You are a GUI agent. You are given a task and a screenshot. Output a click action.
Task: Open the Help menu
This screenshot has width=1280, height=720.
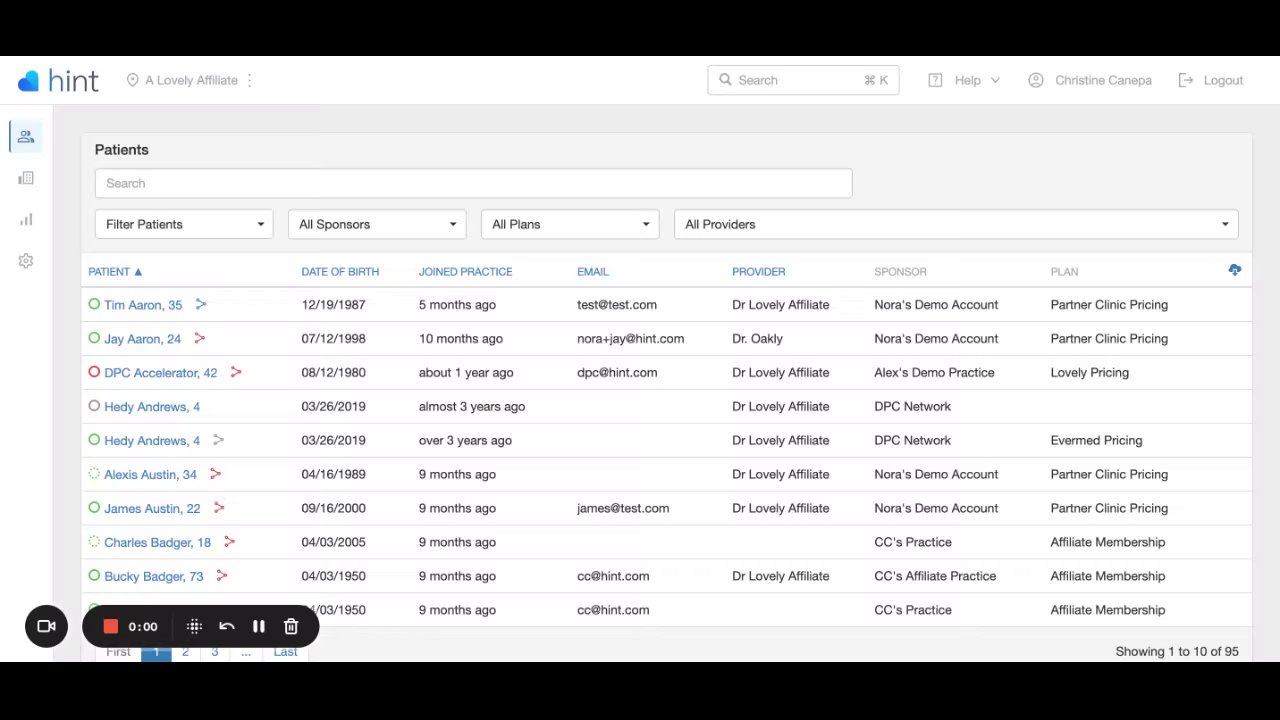964,80
